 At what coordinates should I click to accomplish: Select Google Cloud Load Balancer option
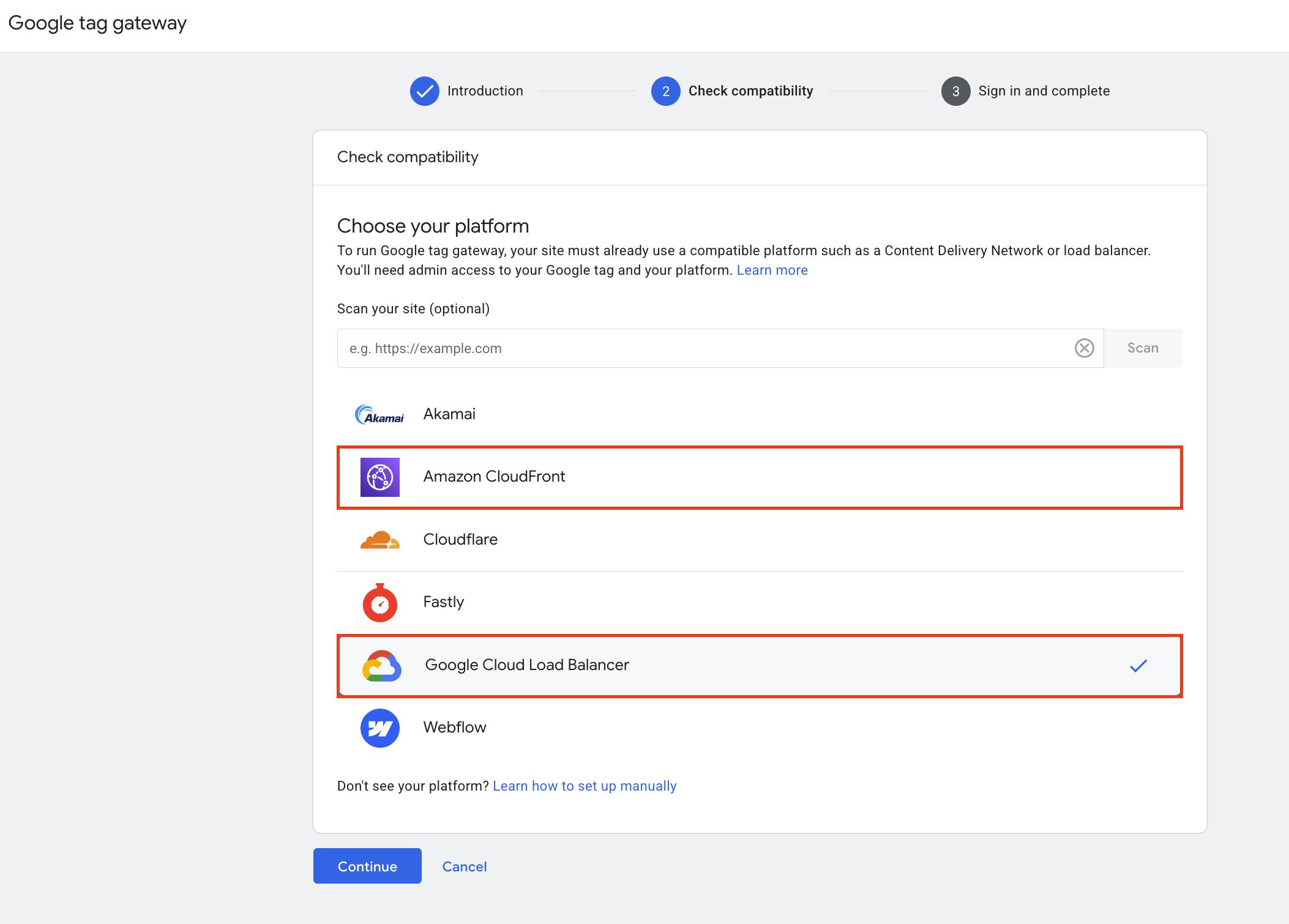pos(760,666)
